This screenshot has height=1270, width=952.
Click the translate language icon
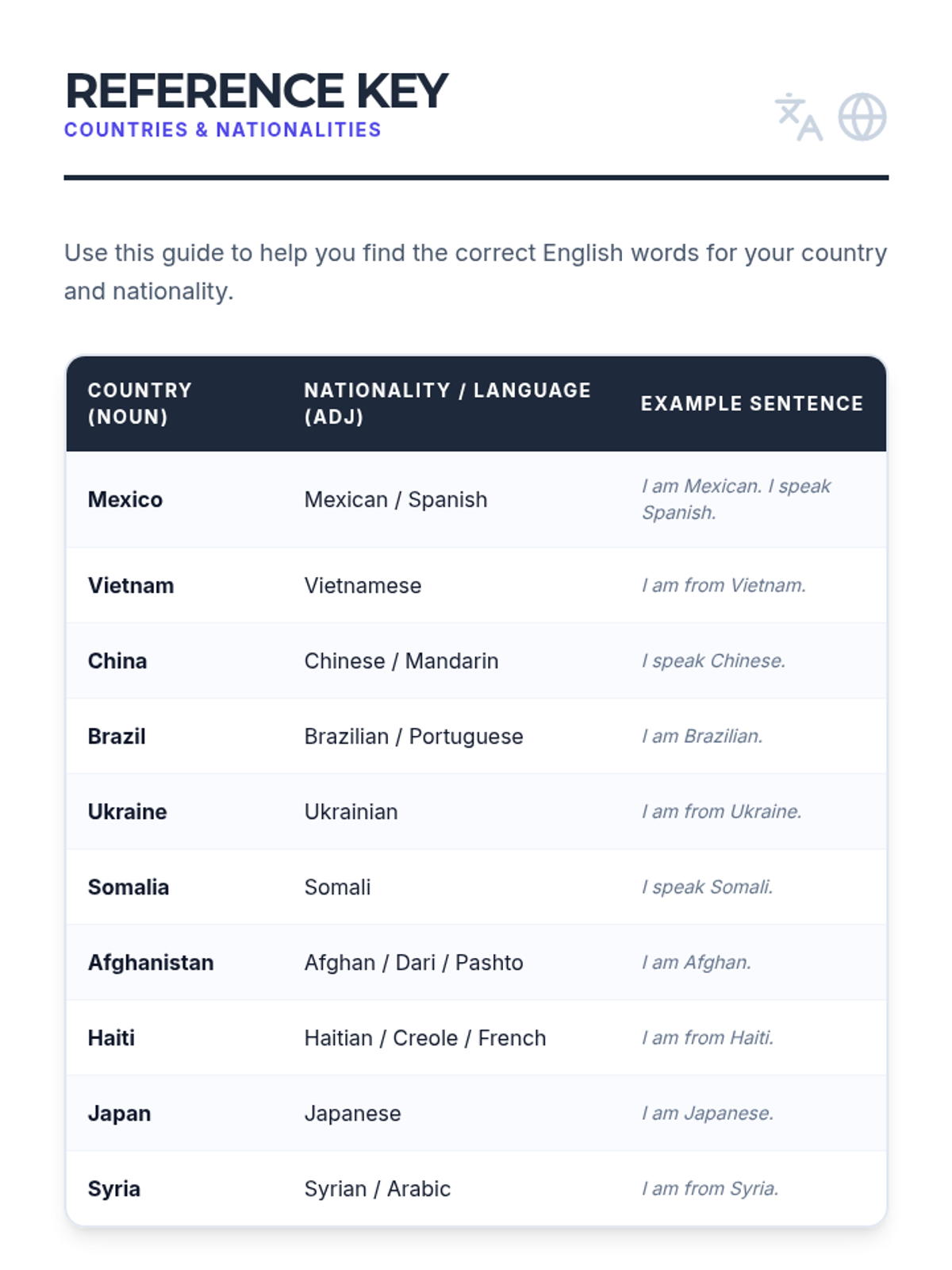pos(798,117)
